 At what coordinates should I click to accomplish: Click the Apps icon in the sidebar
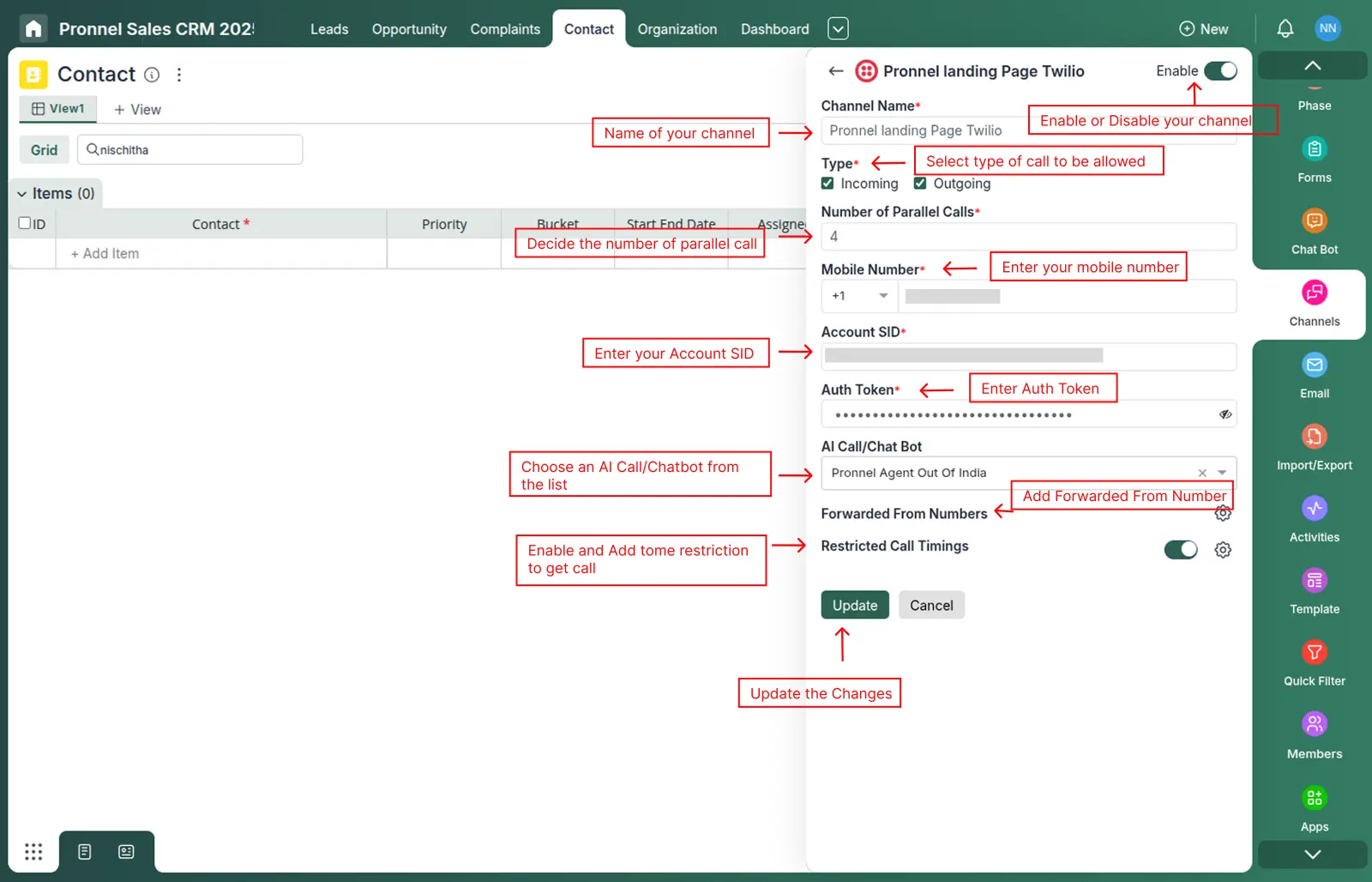click(x=1313, y=805)
